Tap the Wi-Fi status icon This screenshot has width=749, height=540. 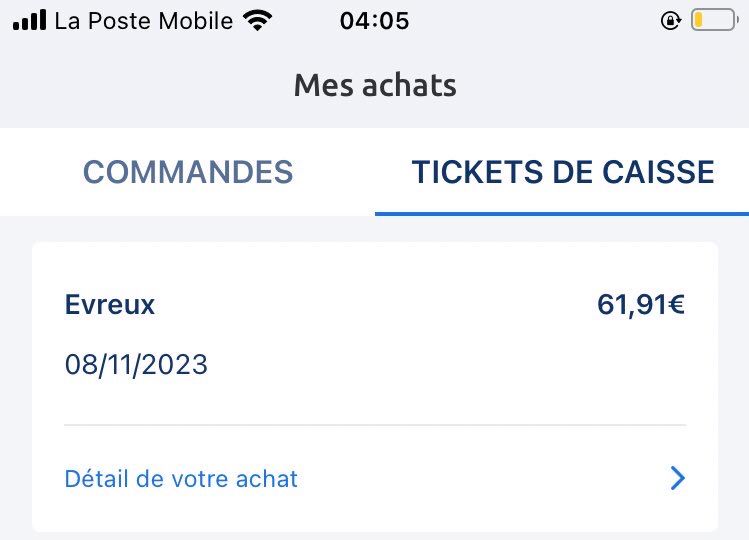[x=258, y=20]
